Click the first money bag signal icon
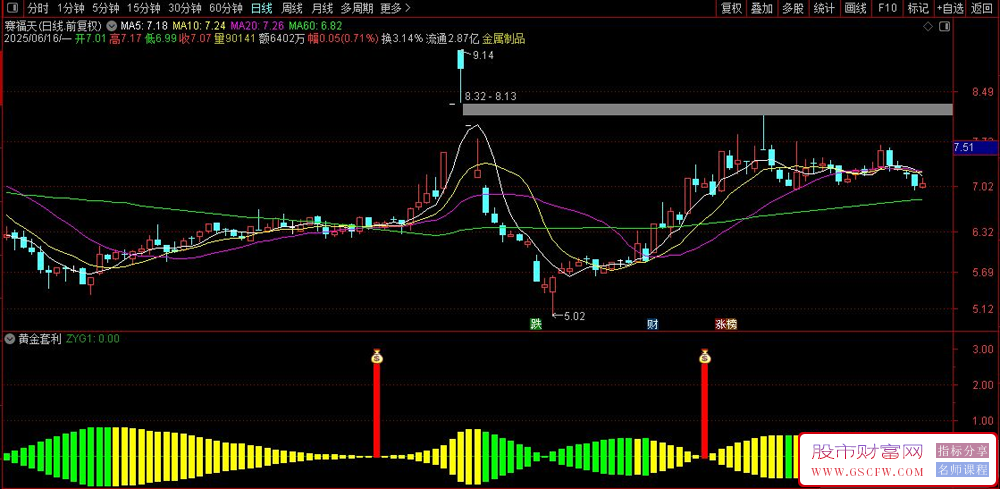Viewport: 1000px width, 489px height. coord(377,356)
